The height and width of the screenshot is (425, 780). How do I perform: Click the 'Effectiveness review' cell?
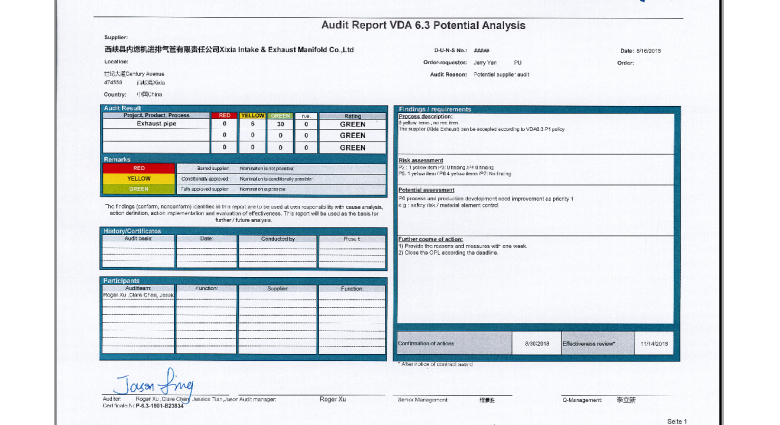coord(598,342)
